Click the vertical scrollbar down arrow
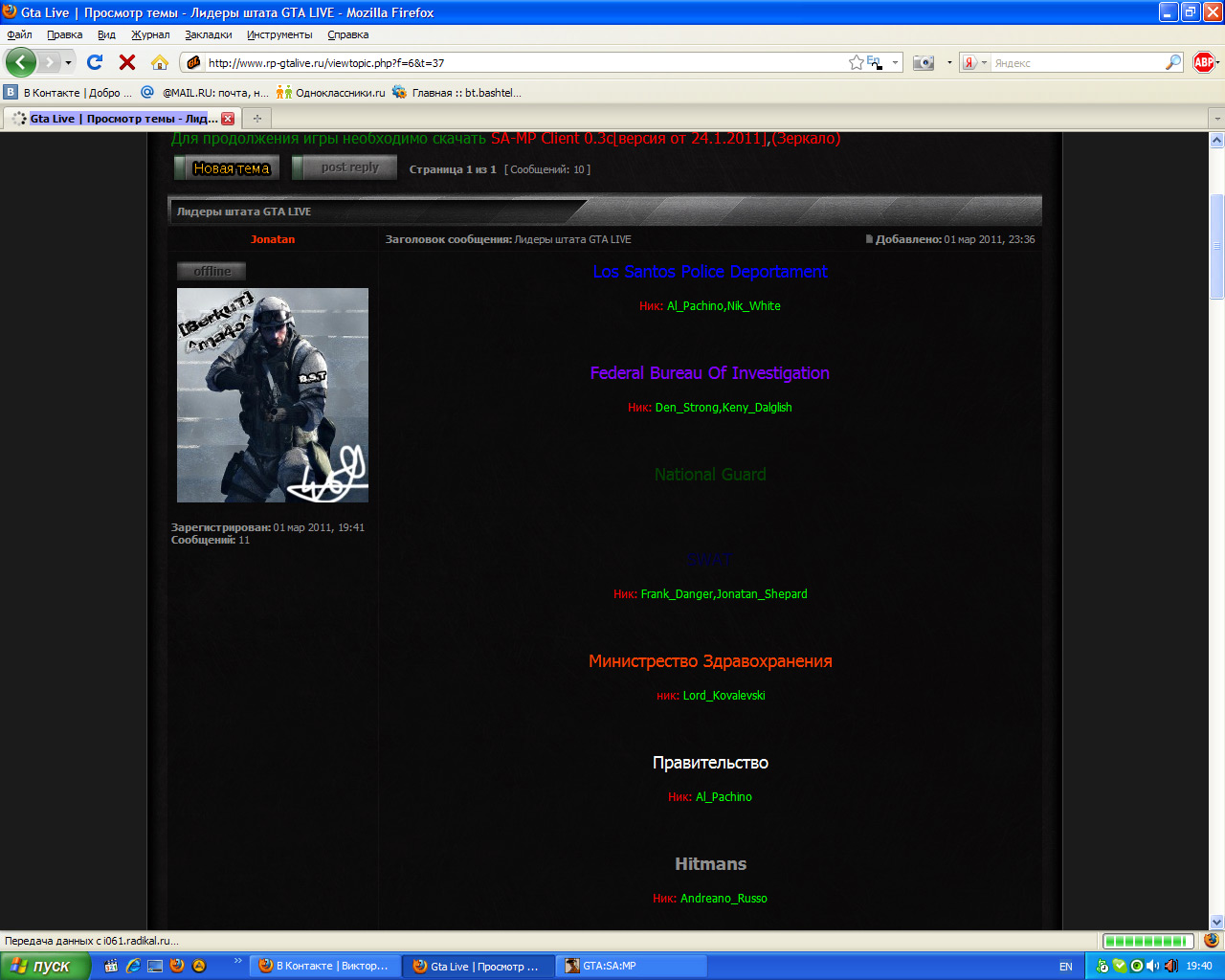 point(1216,922)
